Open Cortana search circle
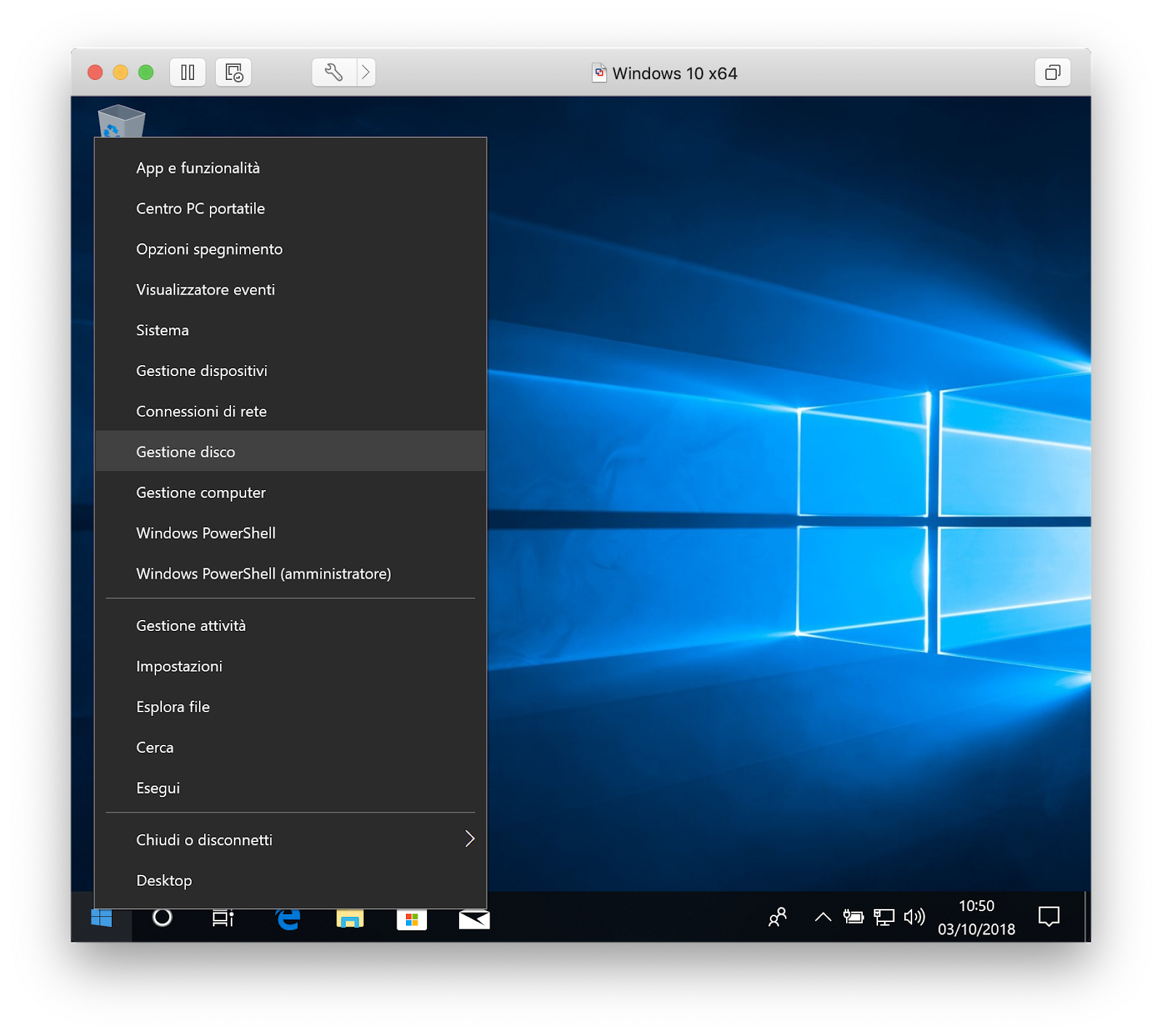Screen dimensions: 1162x1036 [163, 918]
